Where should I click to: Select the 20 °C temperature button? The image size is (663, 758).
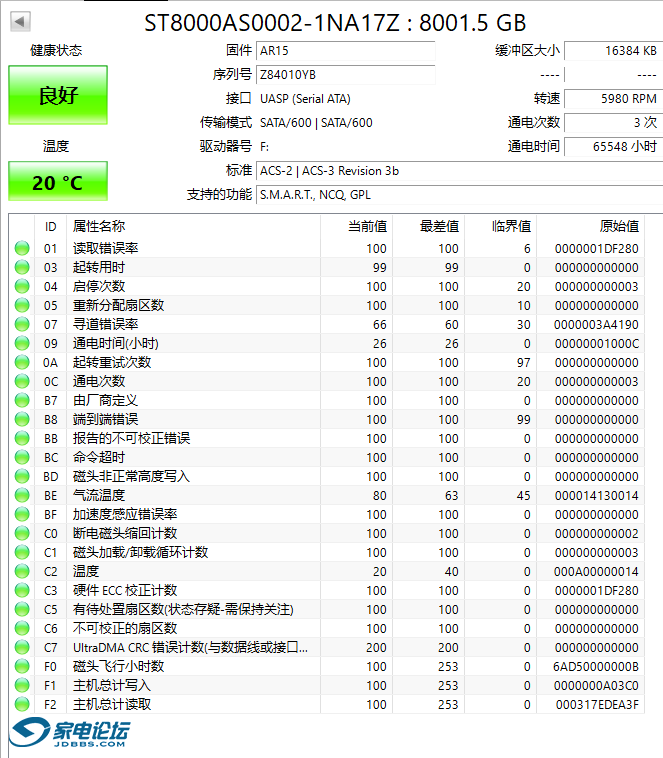click(58, 181)
